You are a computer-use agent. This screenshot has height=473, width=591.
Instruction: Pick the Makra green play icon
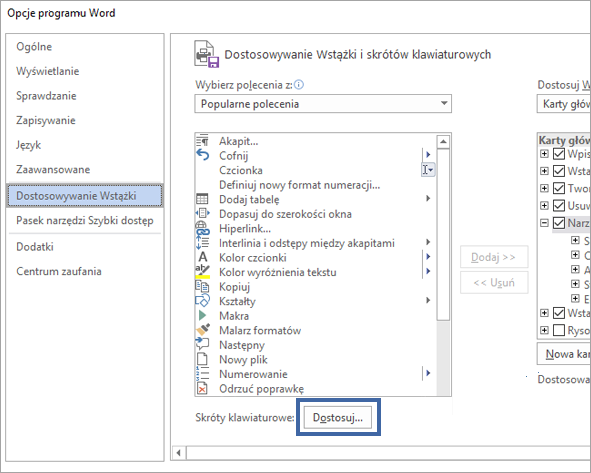[x=202, y=315]
